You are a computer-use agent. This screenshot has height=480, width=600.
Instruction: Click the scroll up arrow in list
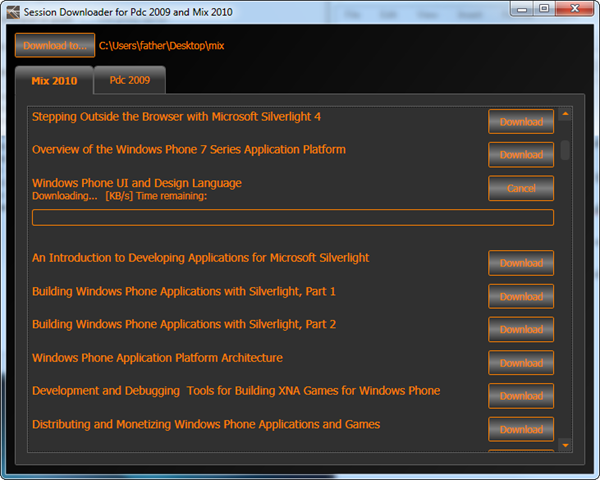(x=565, y=114)
